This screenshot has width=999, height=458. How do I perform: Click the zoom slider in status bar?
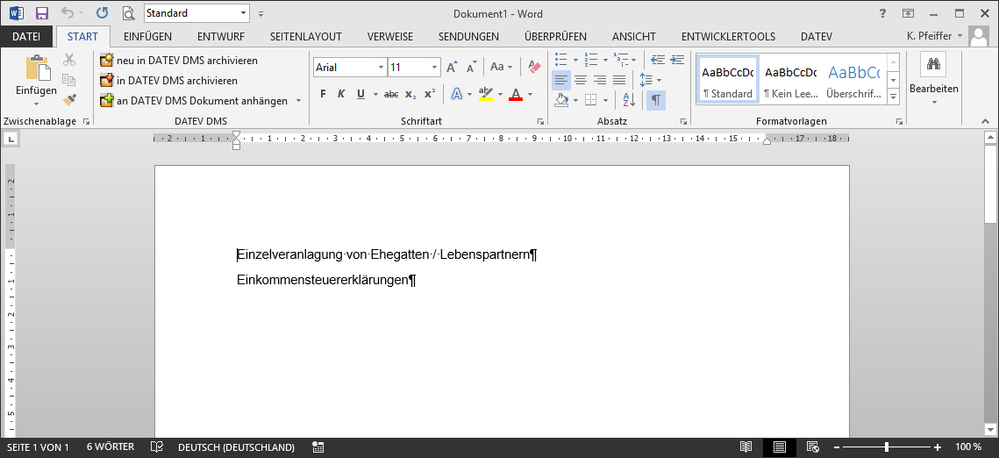[886, 447]
